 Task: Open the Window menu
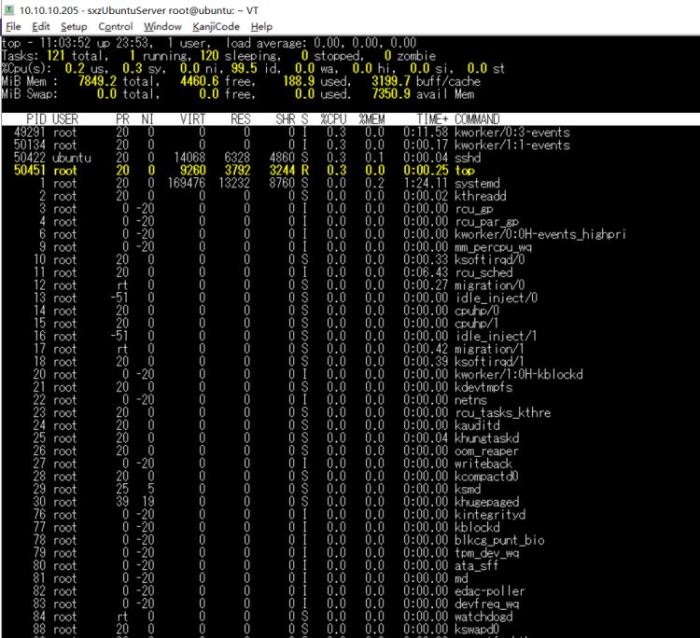click(x=162, y=27)
